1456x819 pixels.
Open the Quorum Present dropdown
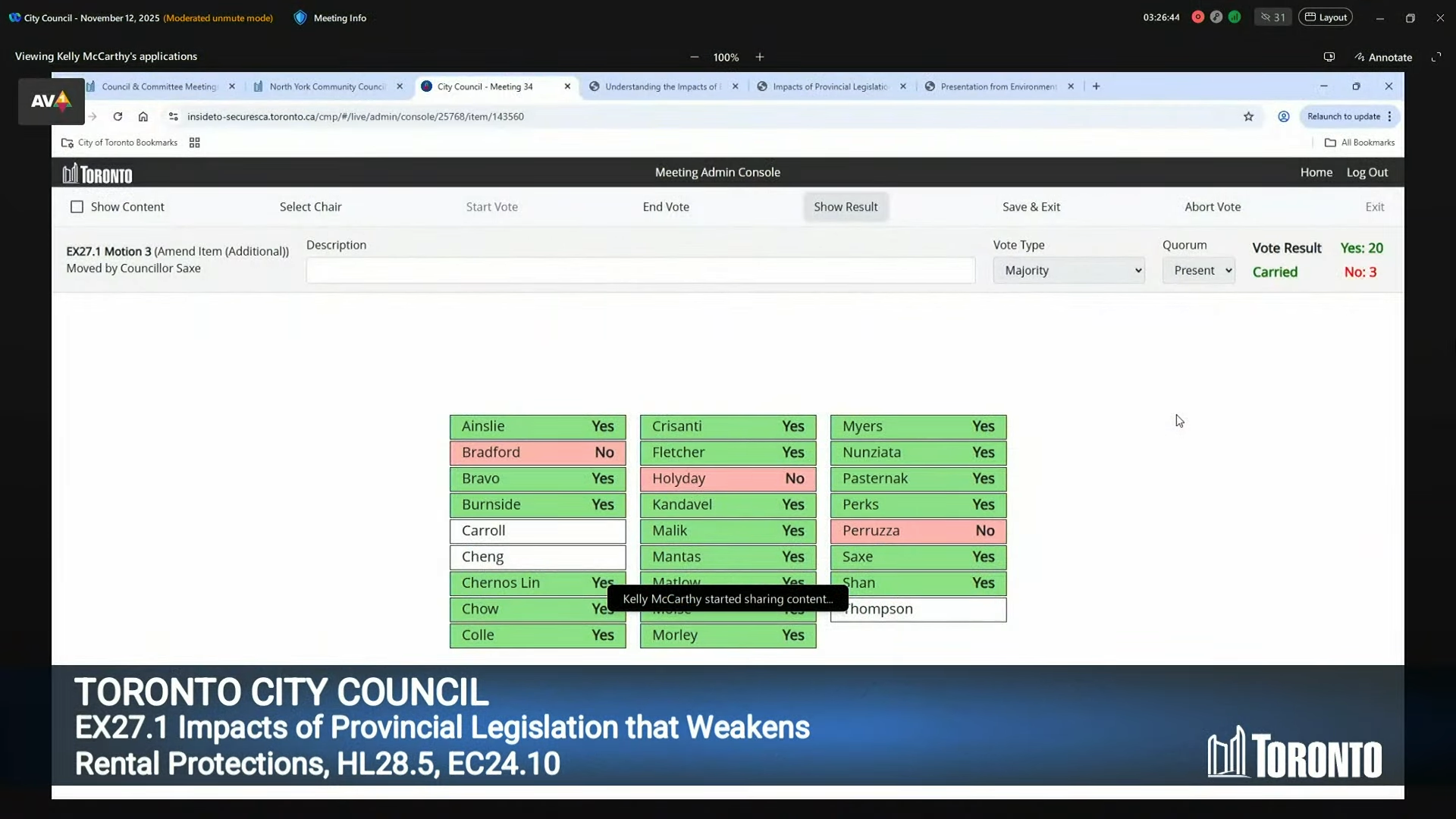[x=1198, y=271]
